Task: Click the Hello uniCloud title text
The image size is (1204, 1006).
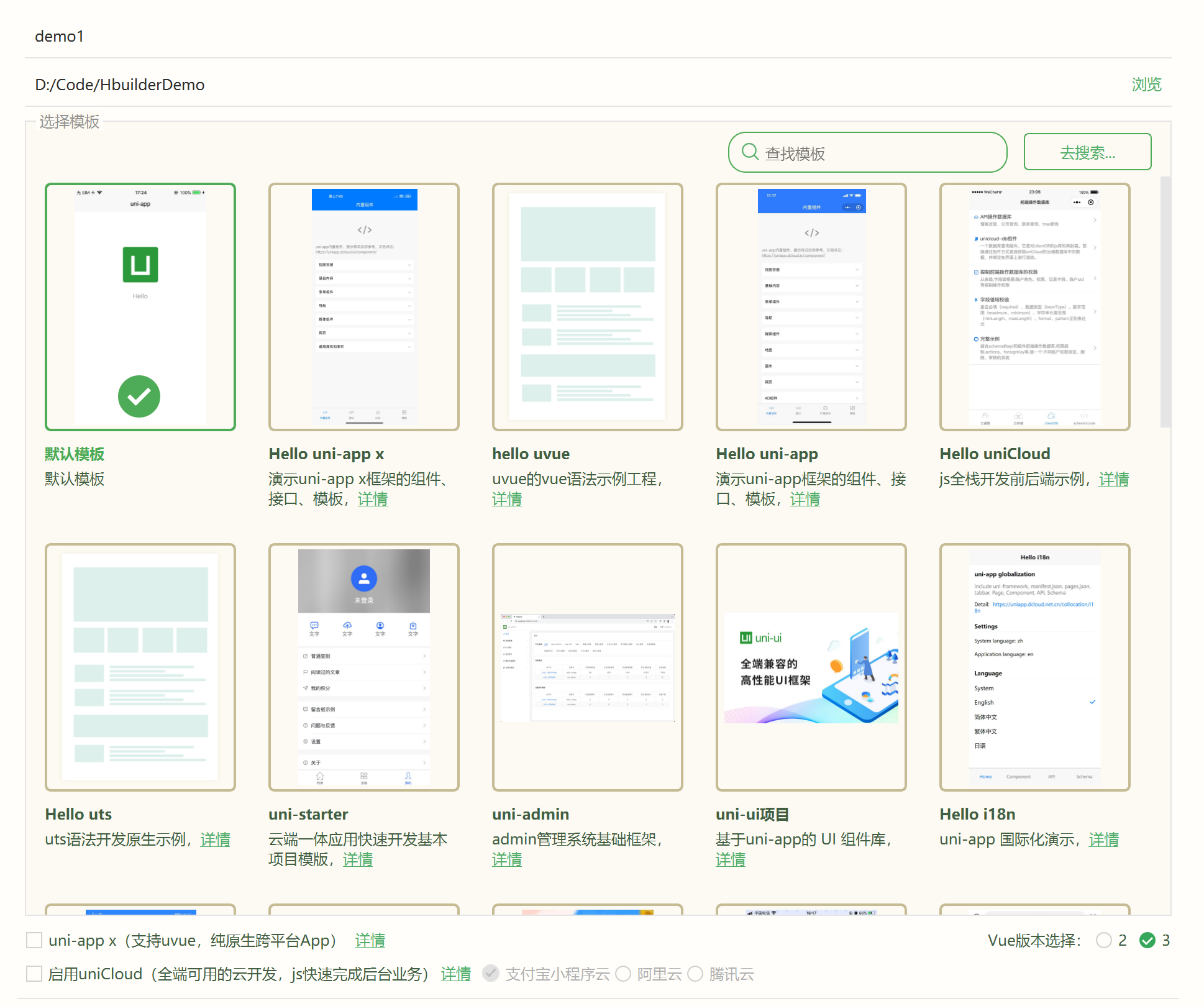Action: [995, 454]
